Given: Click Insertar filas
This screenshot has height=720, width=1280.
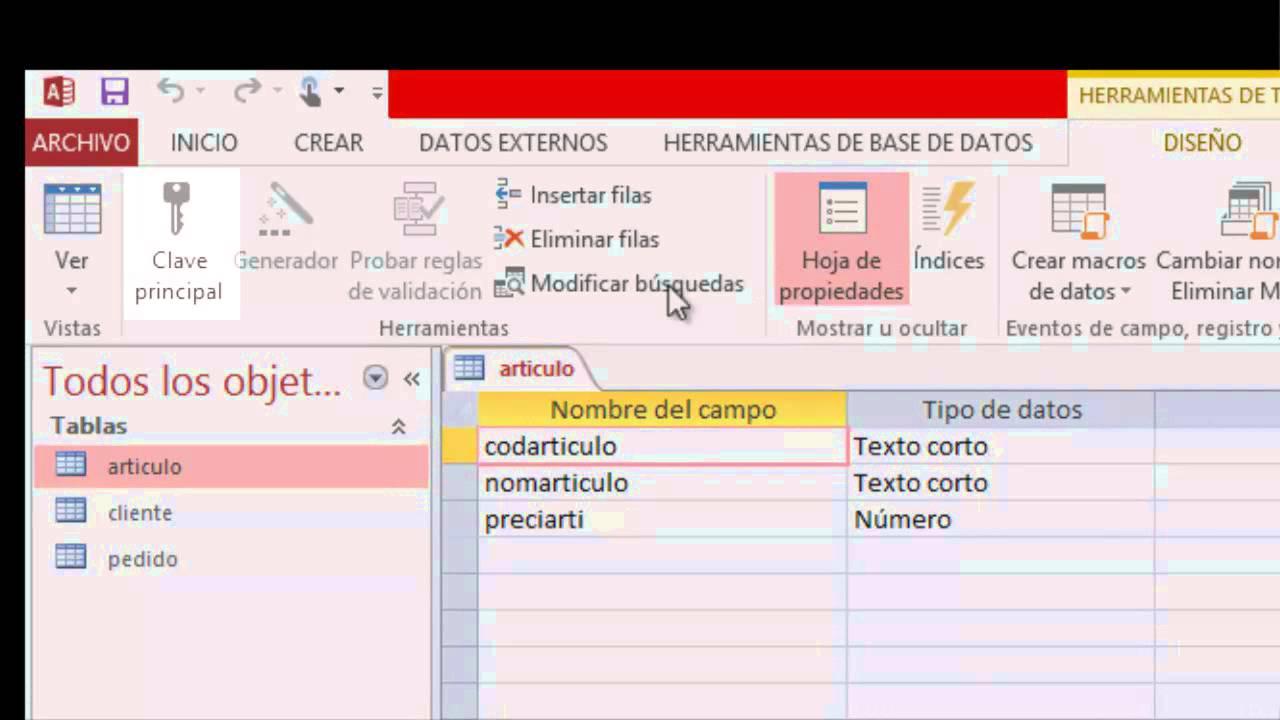Looking at the screenshot, I should [574, 195].
